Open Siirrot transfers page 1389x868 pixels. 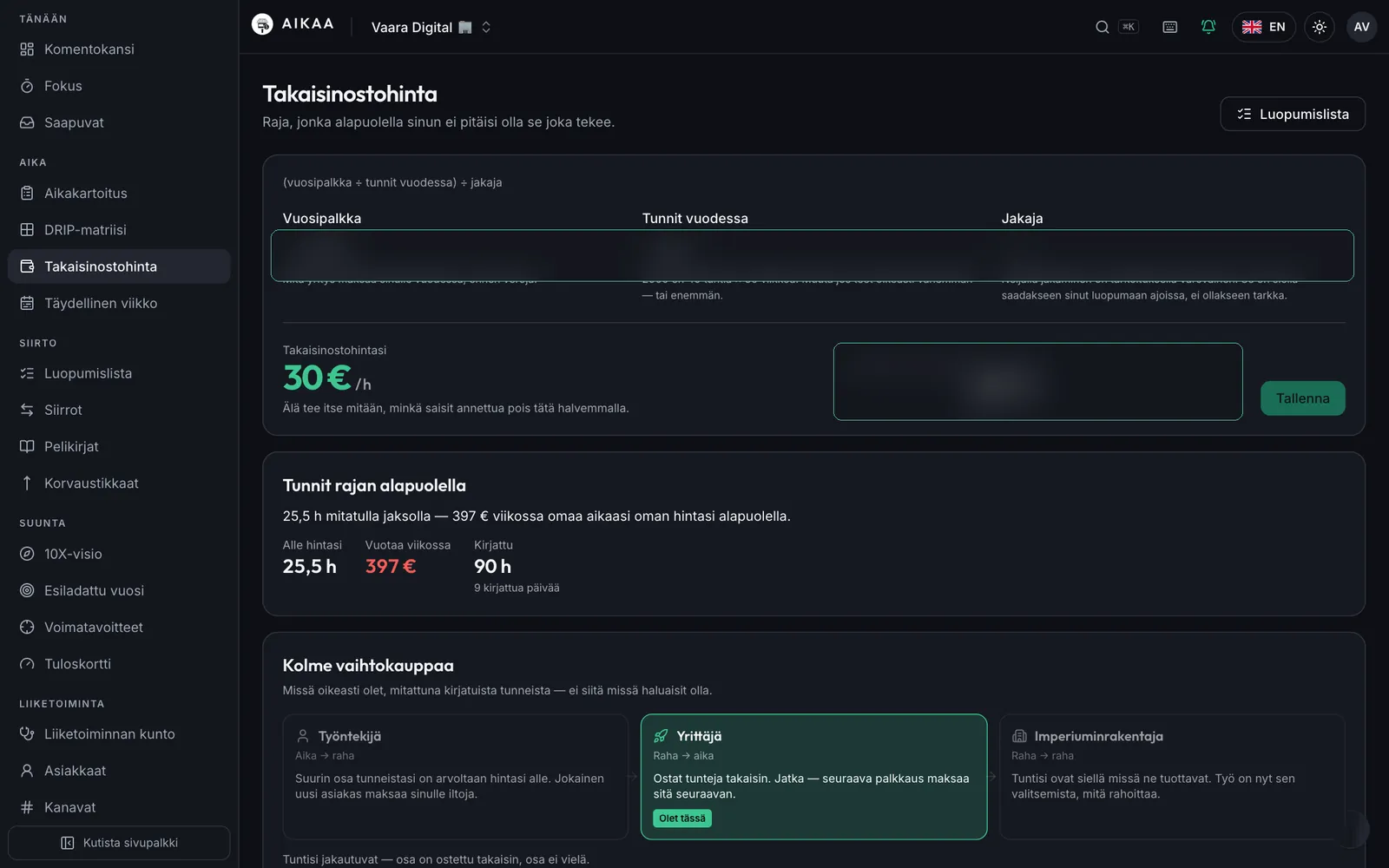click(x=119, y=410)
